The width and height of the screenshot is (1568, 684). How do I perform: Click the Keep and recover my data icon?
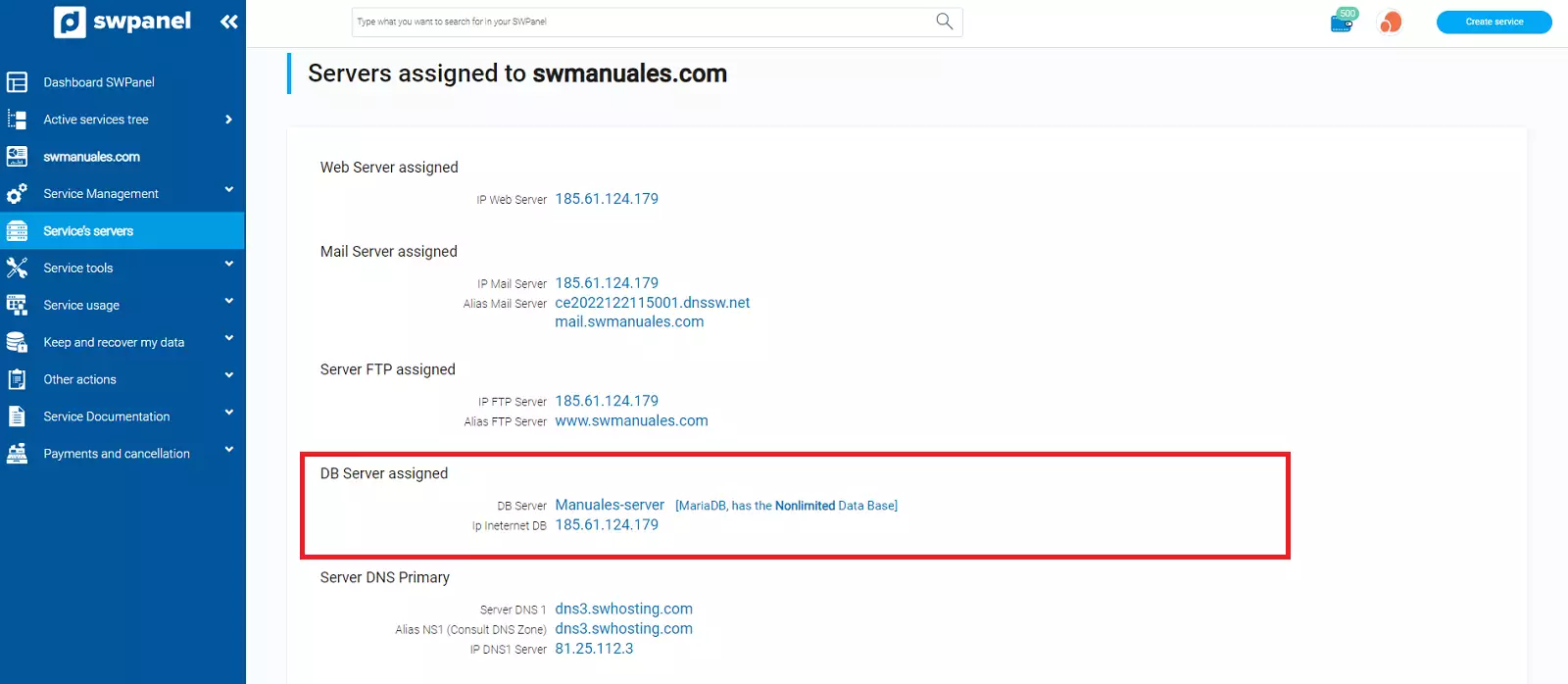[17, 342]
